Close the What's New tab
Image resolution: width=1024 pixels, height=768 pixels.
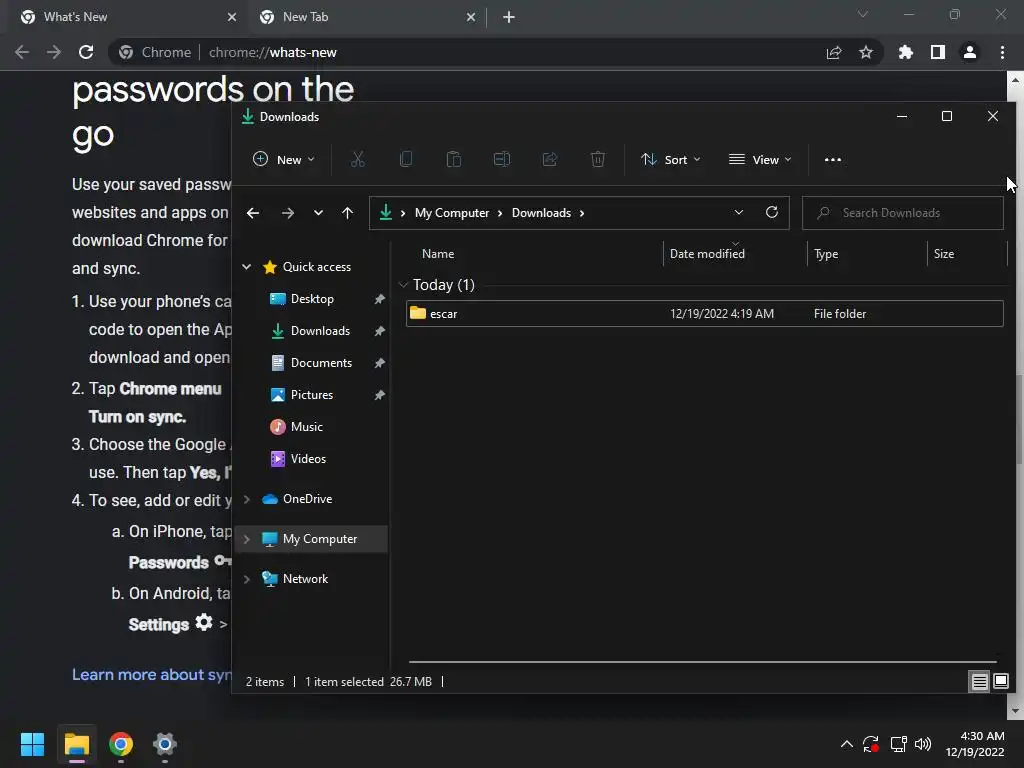coord(232,17)
